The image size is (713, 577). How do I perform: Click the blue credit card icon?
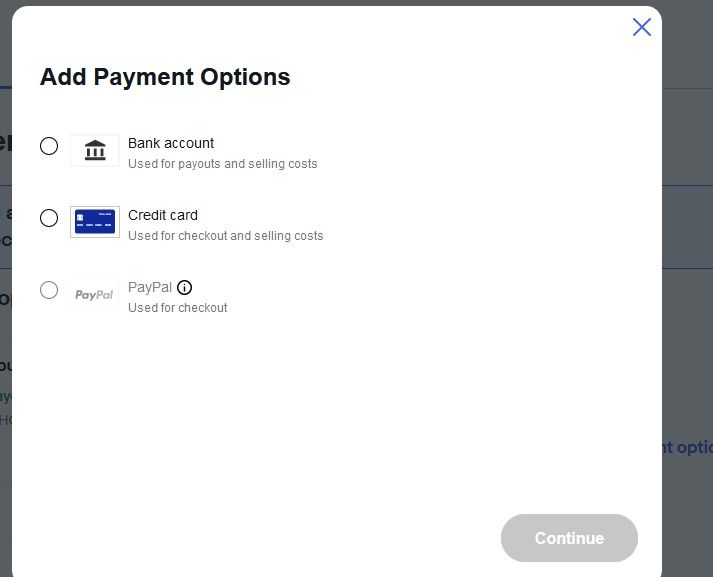coord(95,222)
